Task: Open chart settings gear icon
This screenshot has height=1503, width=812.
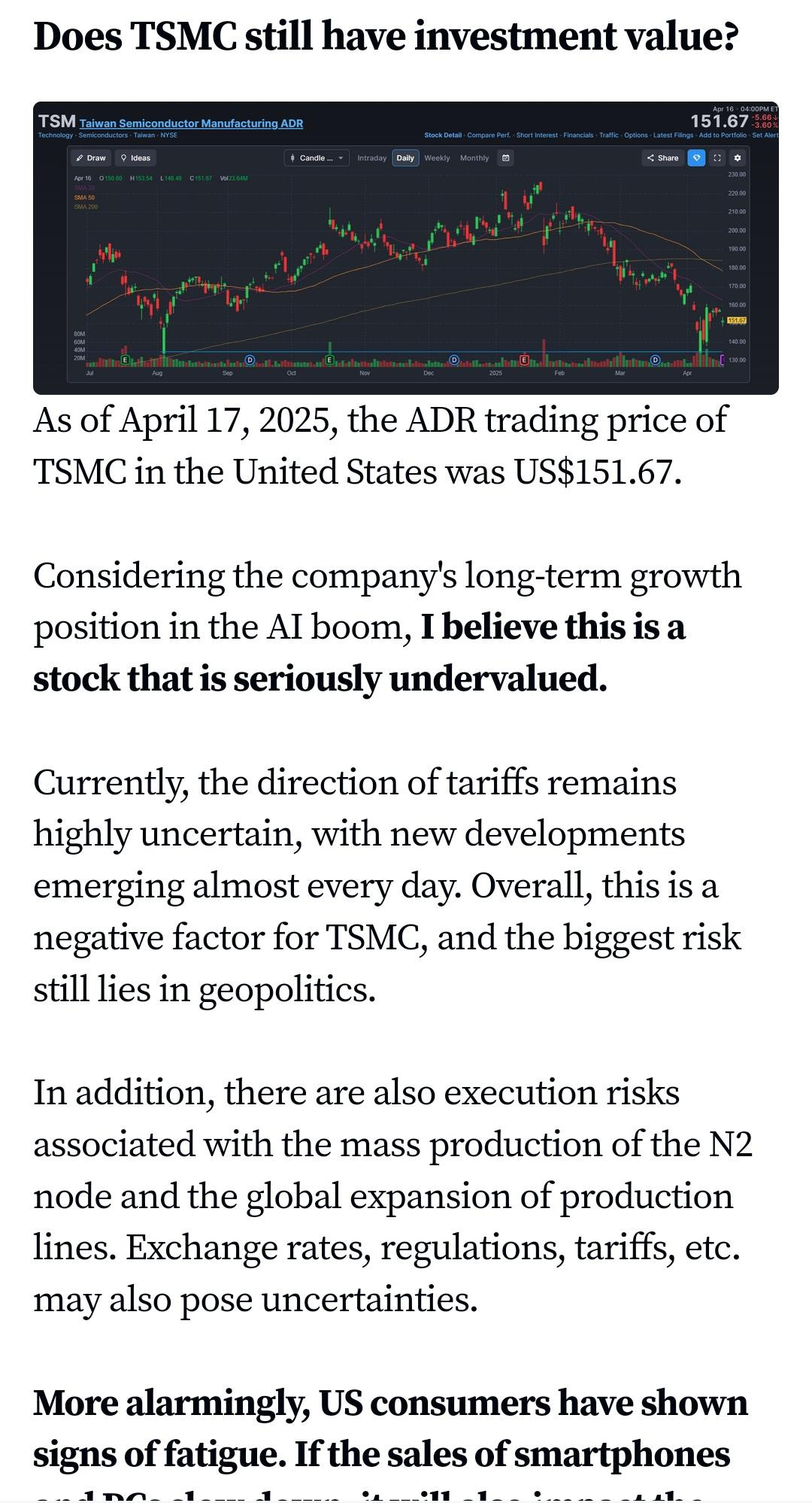Action: point(738,158)
